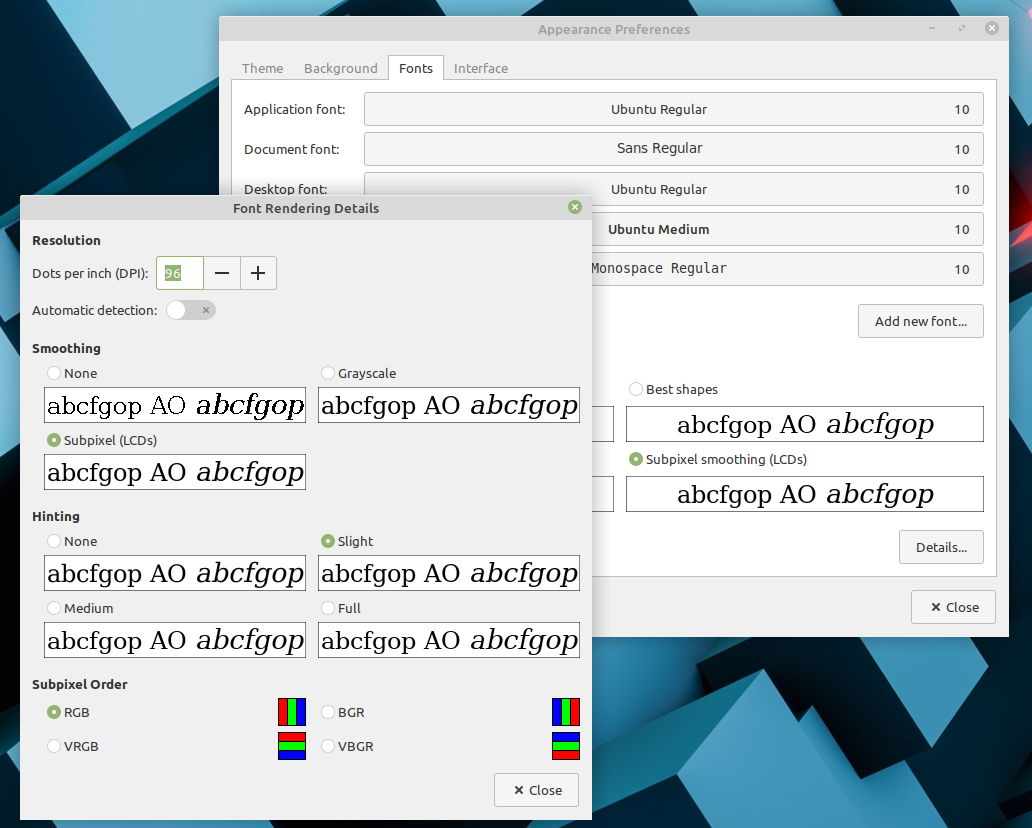
Task: Switch to the Theme tab
Action: click(x=263, y=68)
